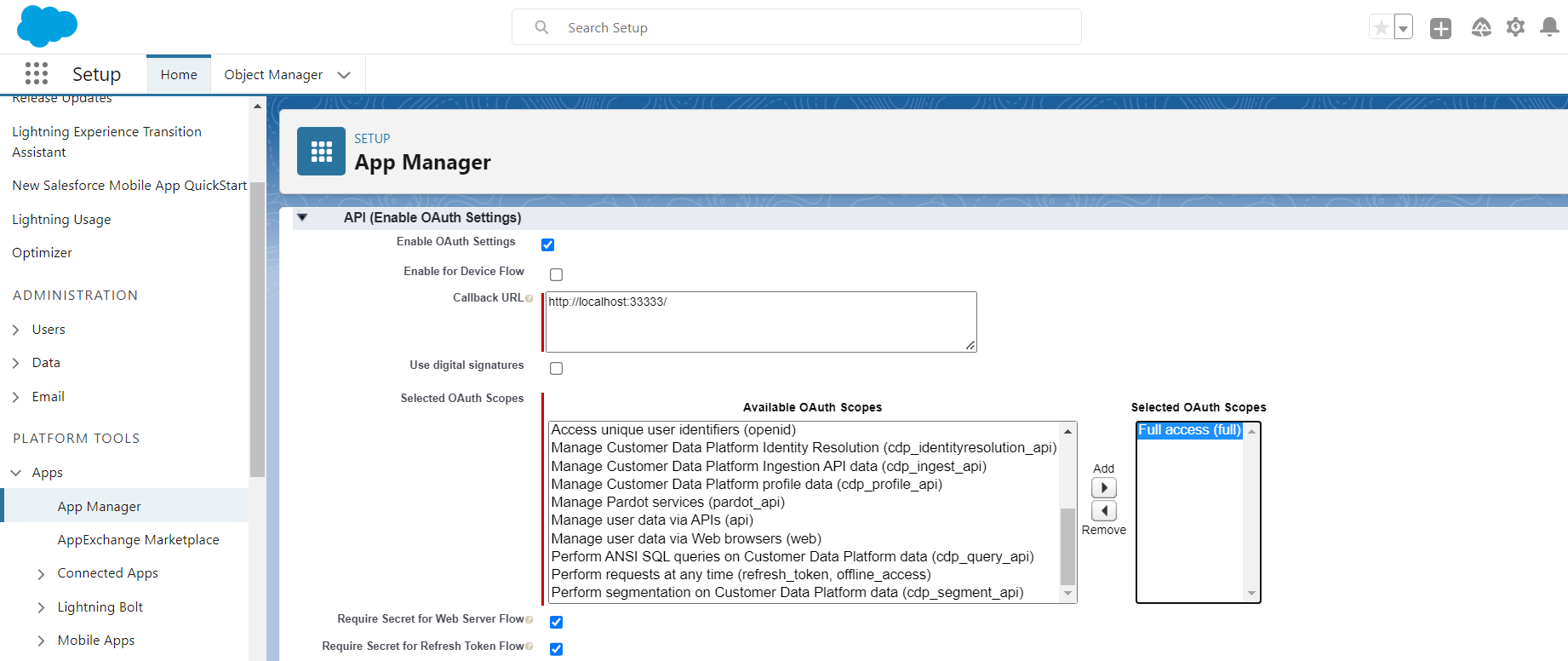Expand the Users section in sidebar
The width and height of the screenshot is (1568, 661).
click(x=16, y=330)
